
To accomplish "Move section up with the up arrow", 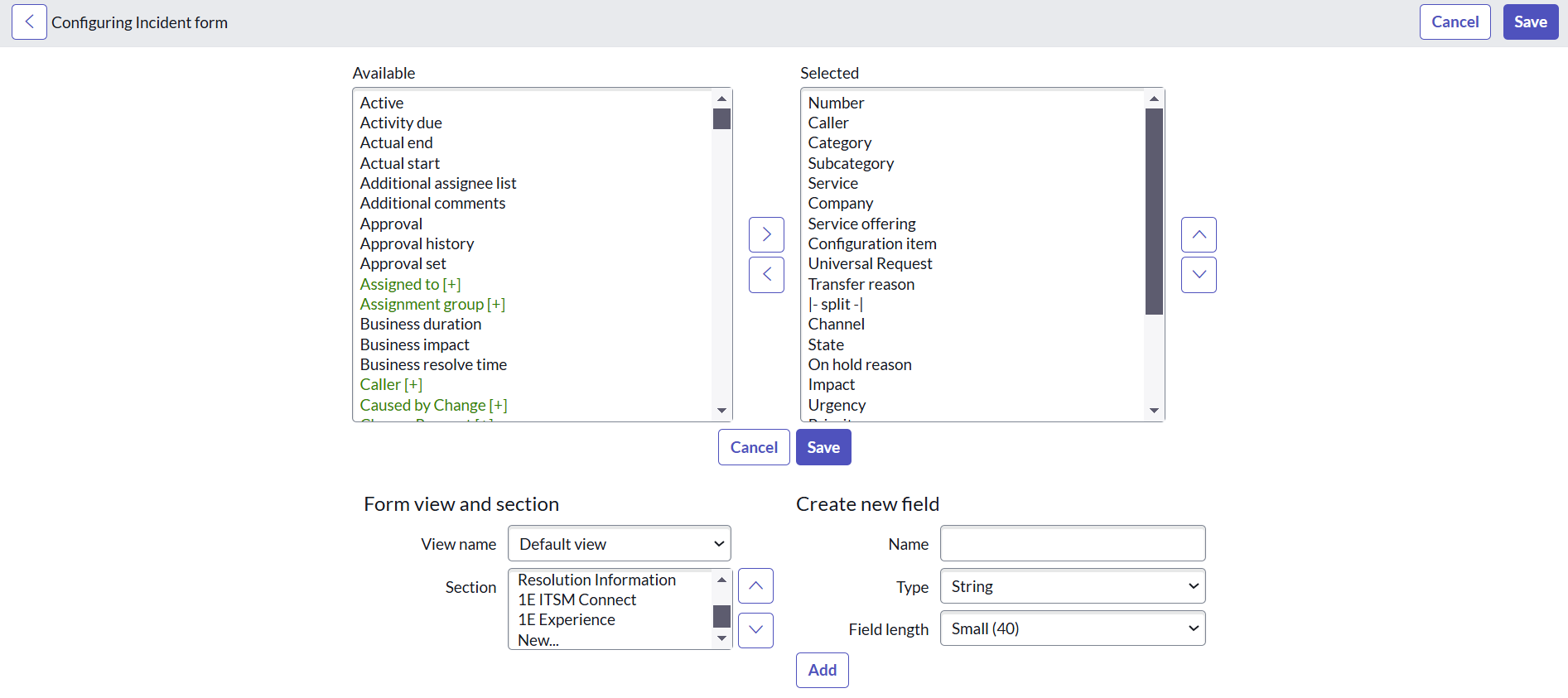I will click(x=755, y=586).
